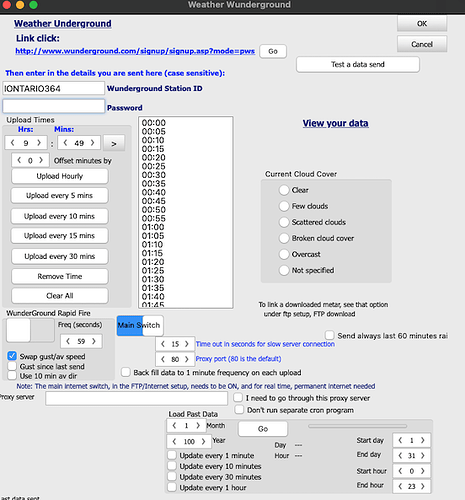
Task: Select Broken cloud cover option
Action: tap(284, 238)
